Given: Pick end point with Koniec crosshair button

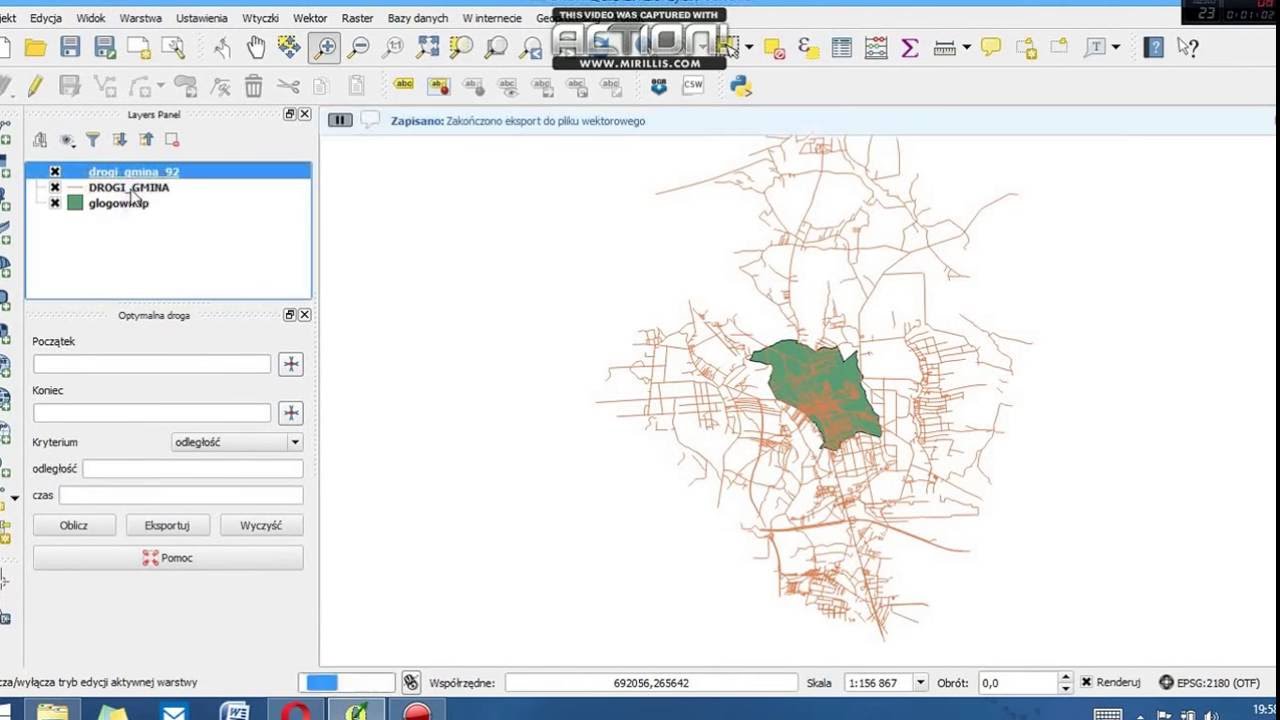Looking at the screenshot, I should coord(291,413).
